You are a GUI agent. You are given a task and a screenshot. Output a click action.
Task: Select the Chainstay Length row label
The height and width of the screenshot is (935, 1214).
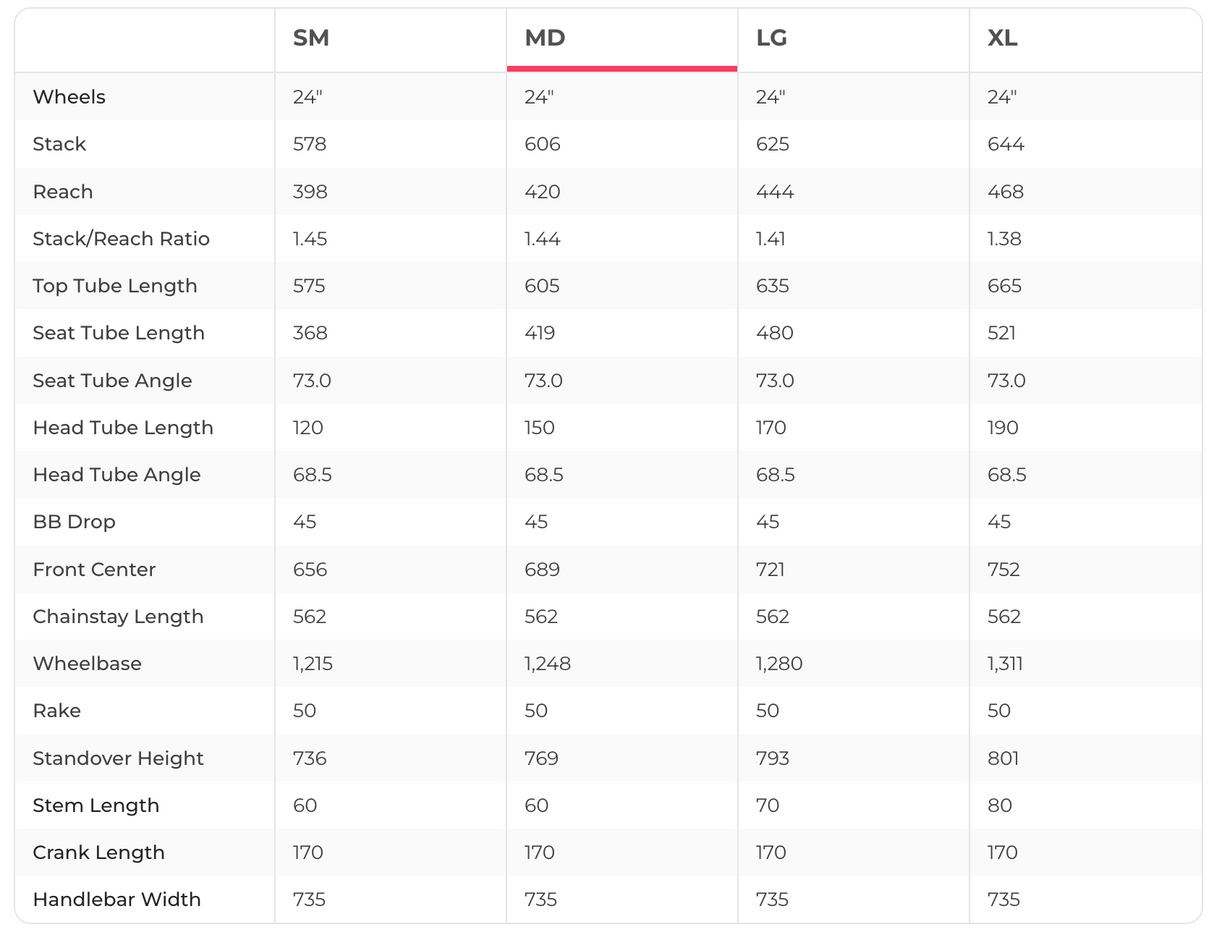118,617
